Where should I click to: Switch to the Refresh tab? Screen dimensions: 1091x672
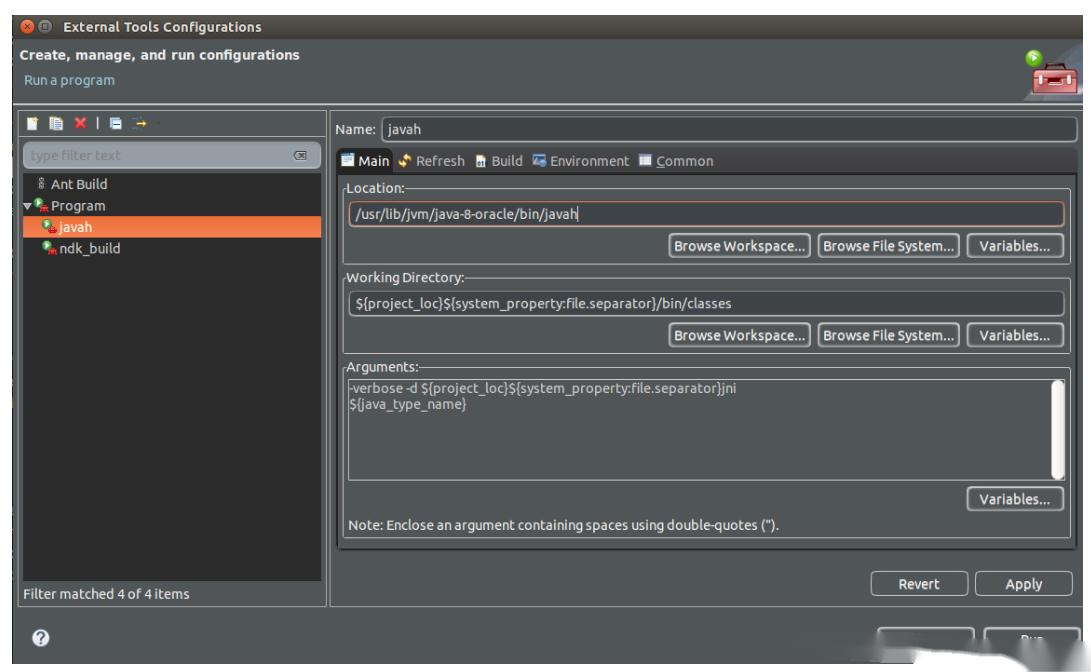(x=431, y=161)
